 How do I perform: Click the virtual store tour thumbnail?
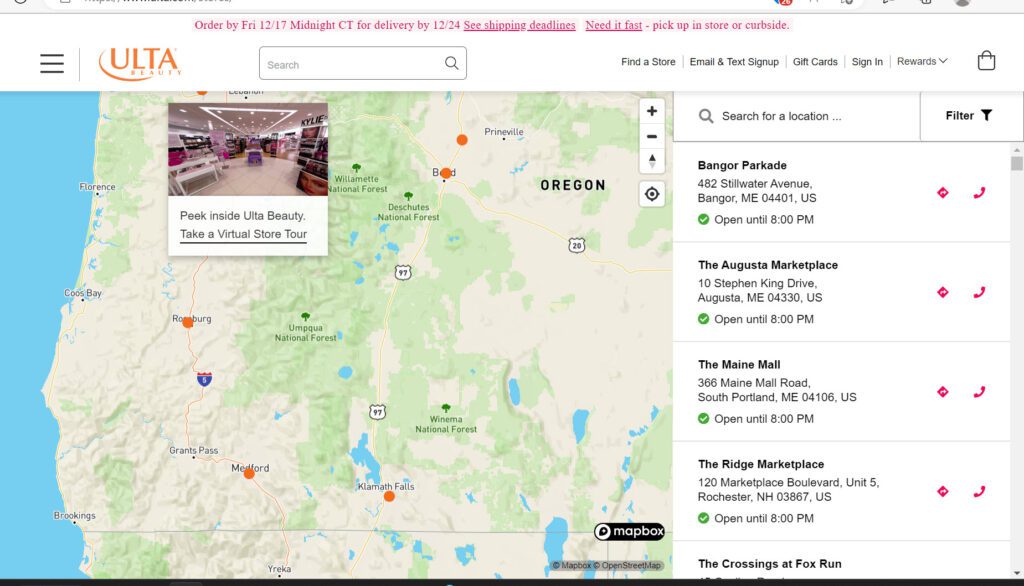tap(248, 149)
